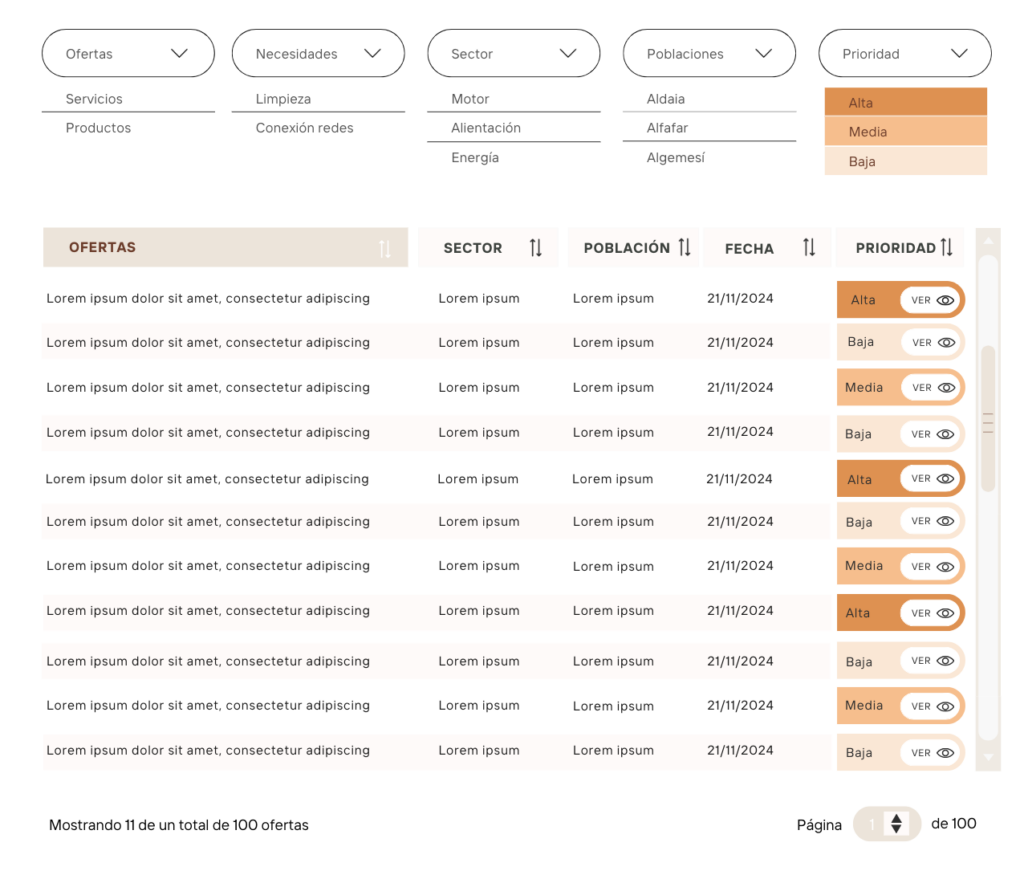This screenshot has height=875, width=1024.
Task: View the seventh table row via its eye icon
Action: 945,567
